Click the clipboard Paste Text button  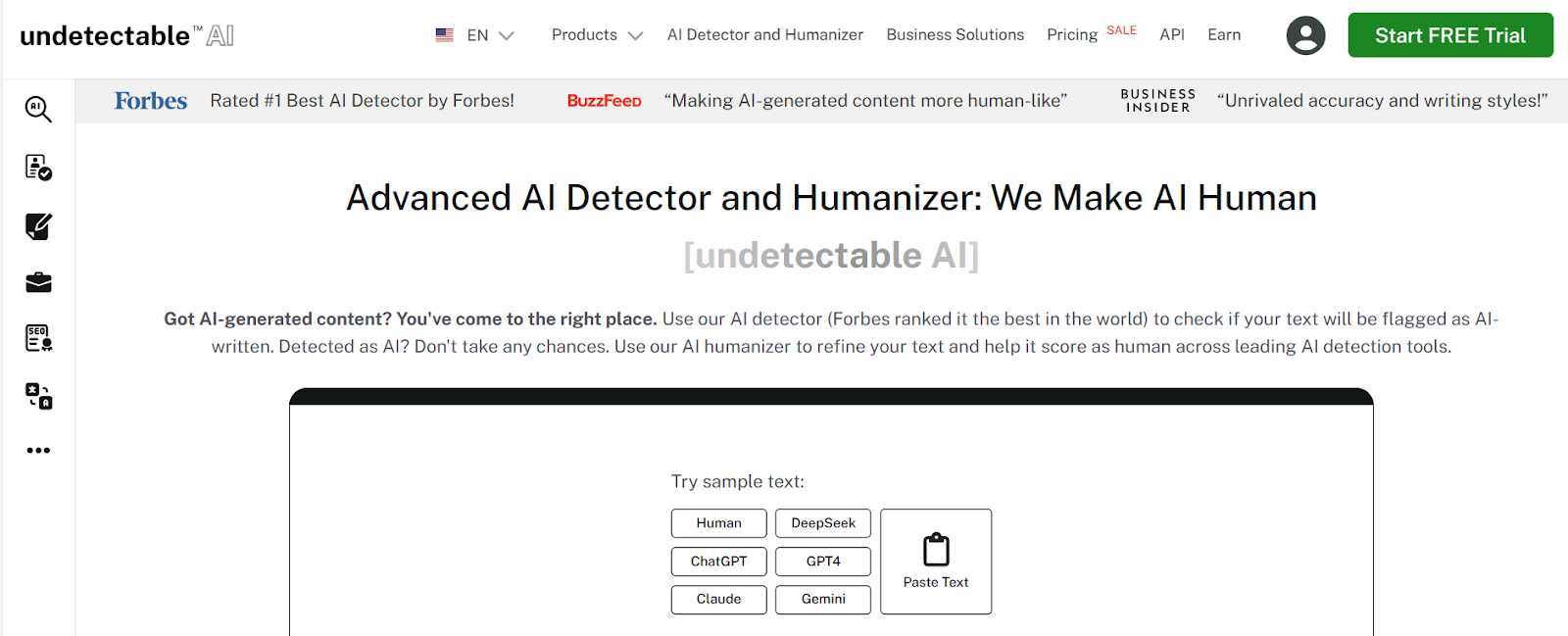tap(936, 562)
